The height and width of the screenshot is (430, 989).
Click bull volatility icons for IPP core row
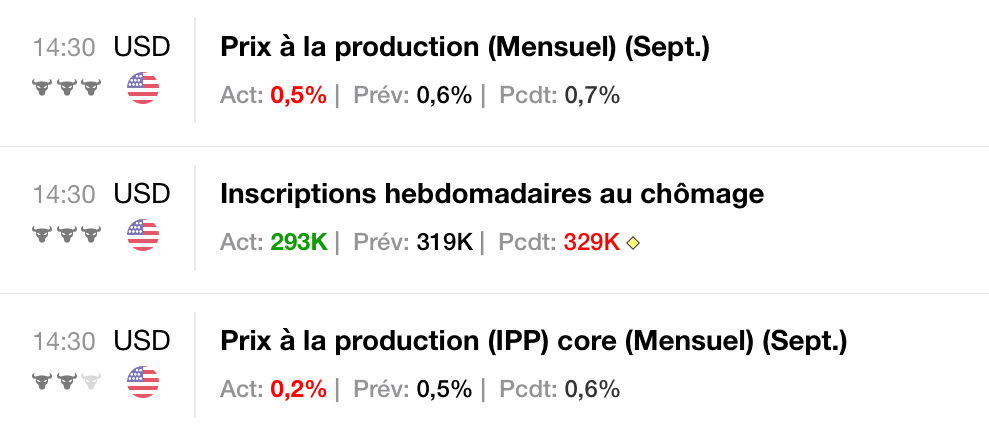pos(67,382)
